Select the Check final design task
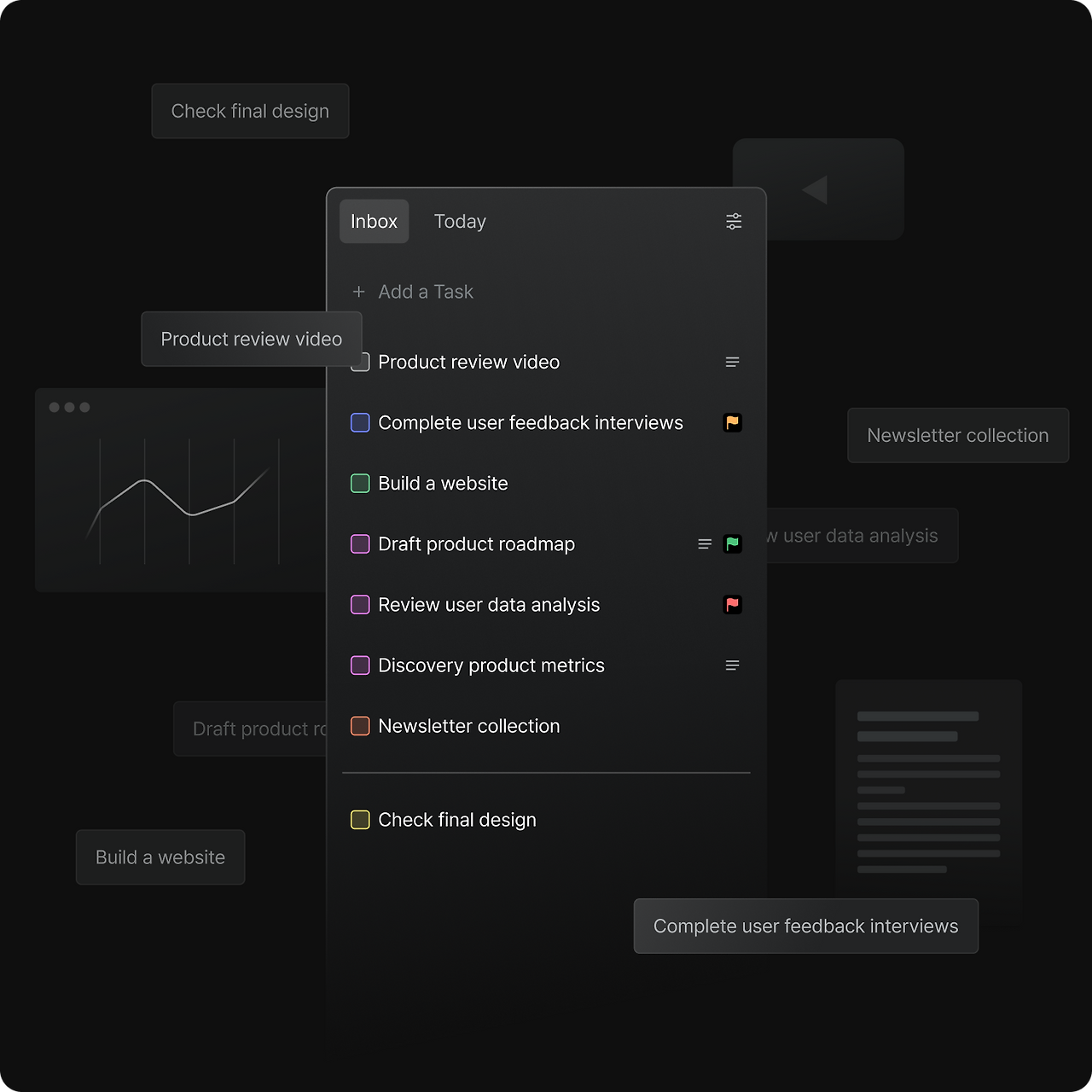This screenshot has width=1092, height=1092. (456, 820)
